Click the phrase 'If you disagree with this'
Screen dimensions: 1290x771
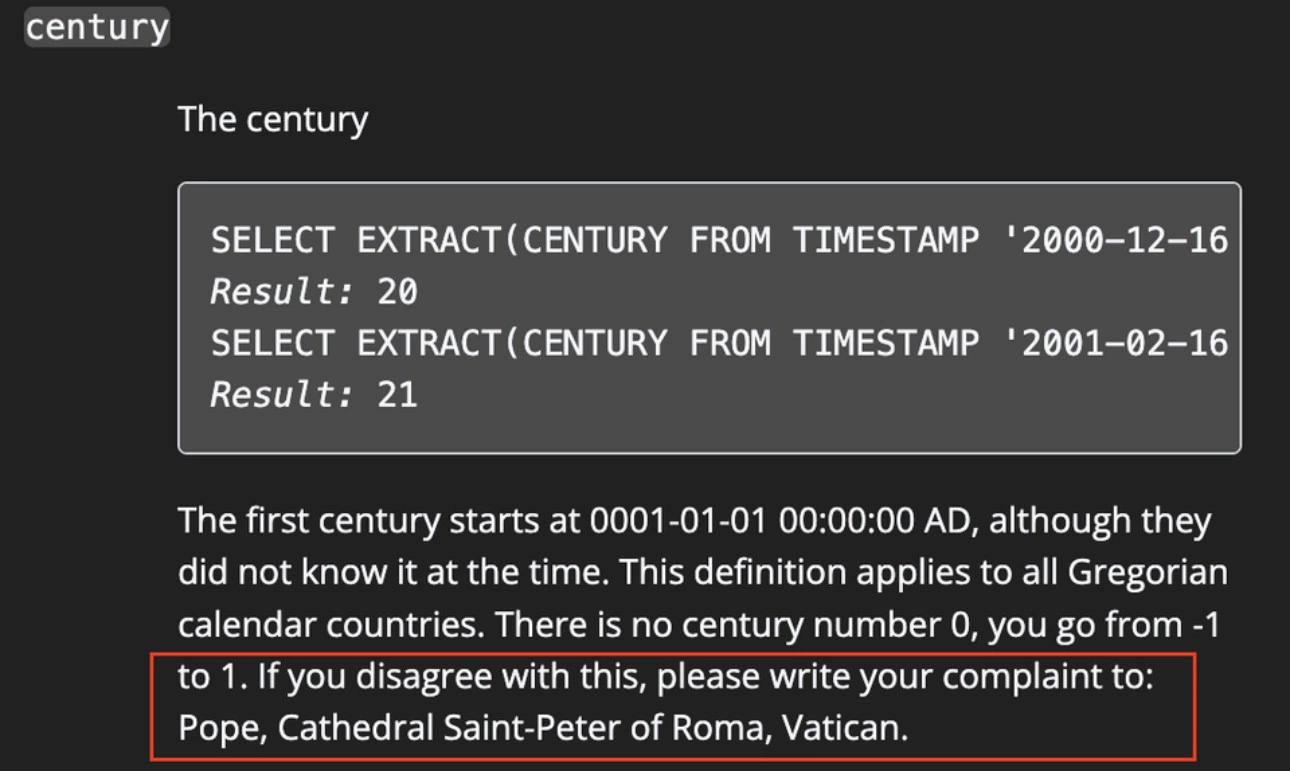click(x=452, y=677)
